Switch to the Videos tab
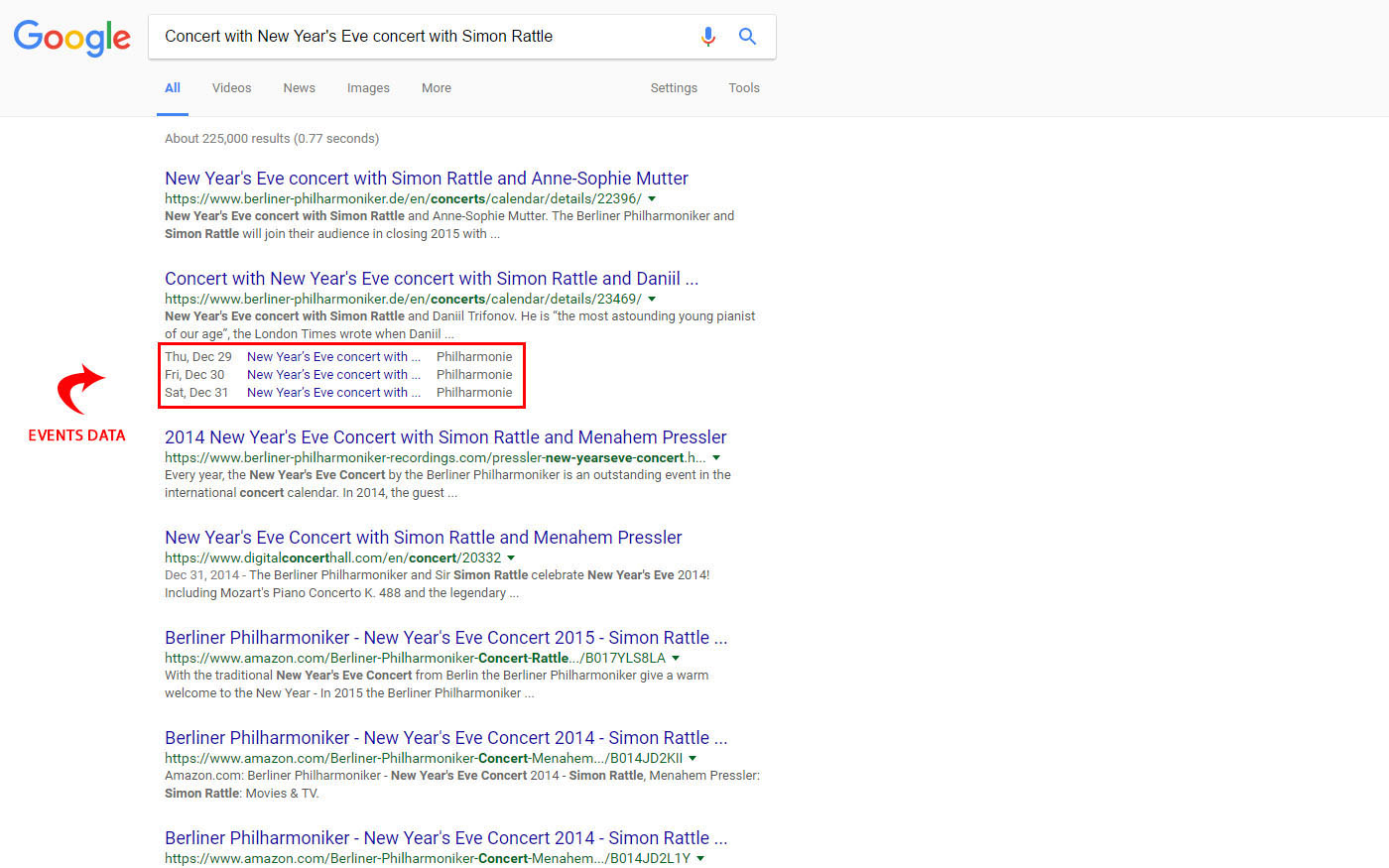Screen dimensions: 1389x868 click(231, 88)
